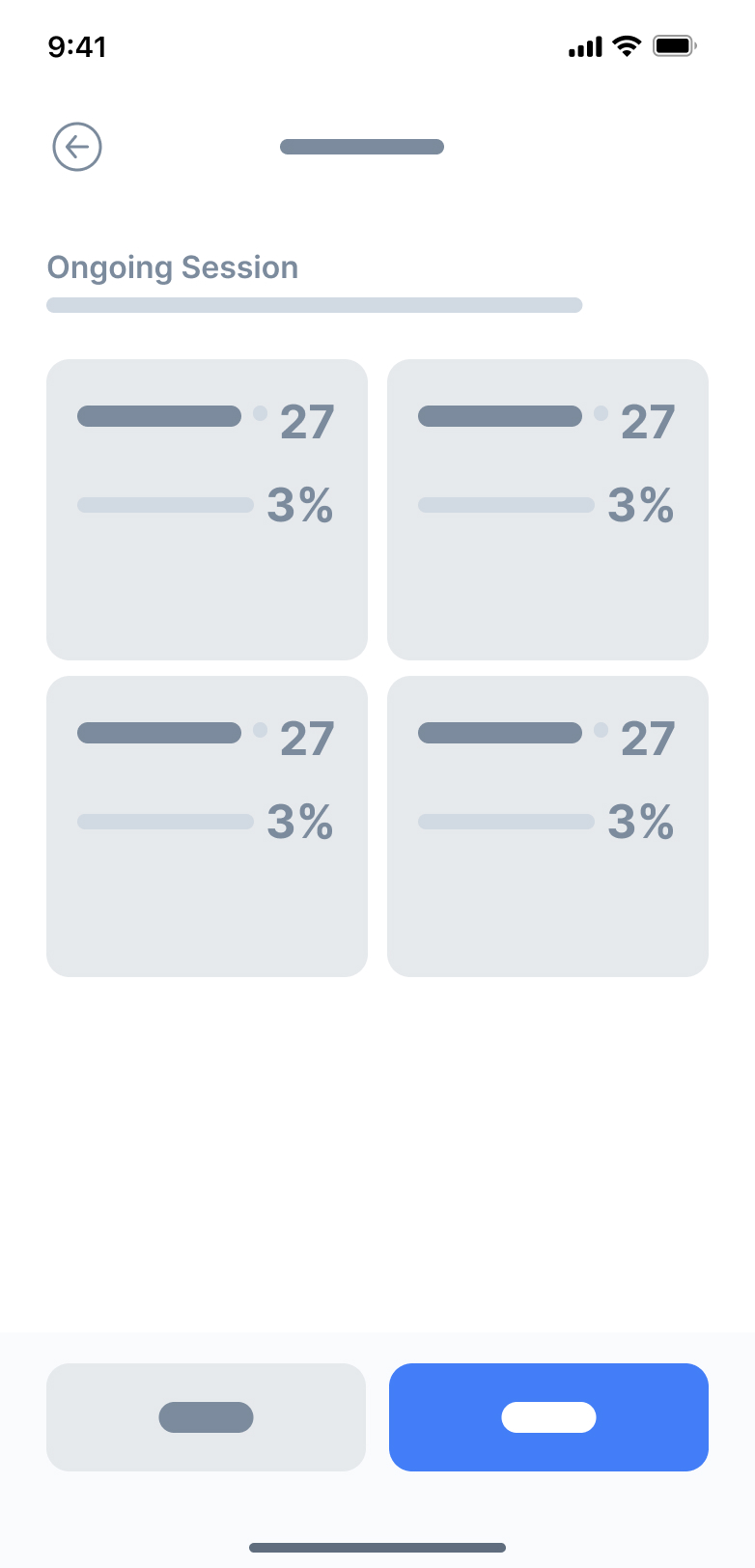Viewport: 755px width, 1568px height.
Task: Click the small dot in top-left card
Action: coord(260,413)
